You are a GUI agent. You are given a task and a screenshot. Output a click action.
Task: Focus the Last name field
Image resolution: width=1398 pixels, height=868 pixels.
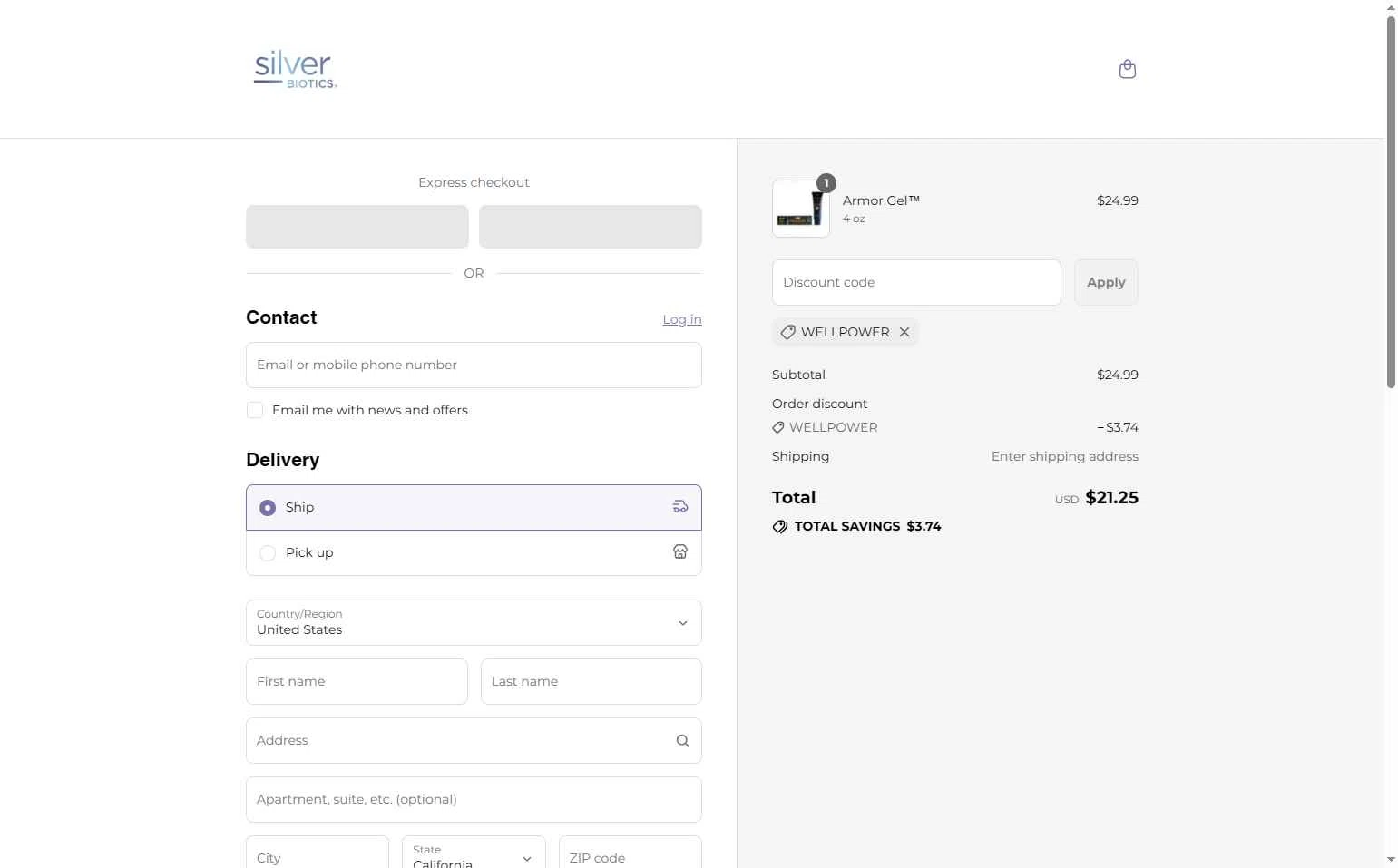point(591,681)
